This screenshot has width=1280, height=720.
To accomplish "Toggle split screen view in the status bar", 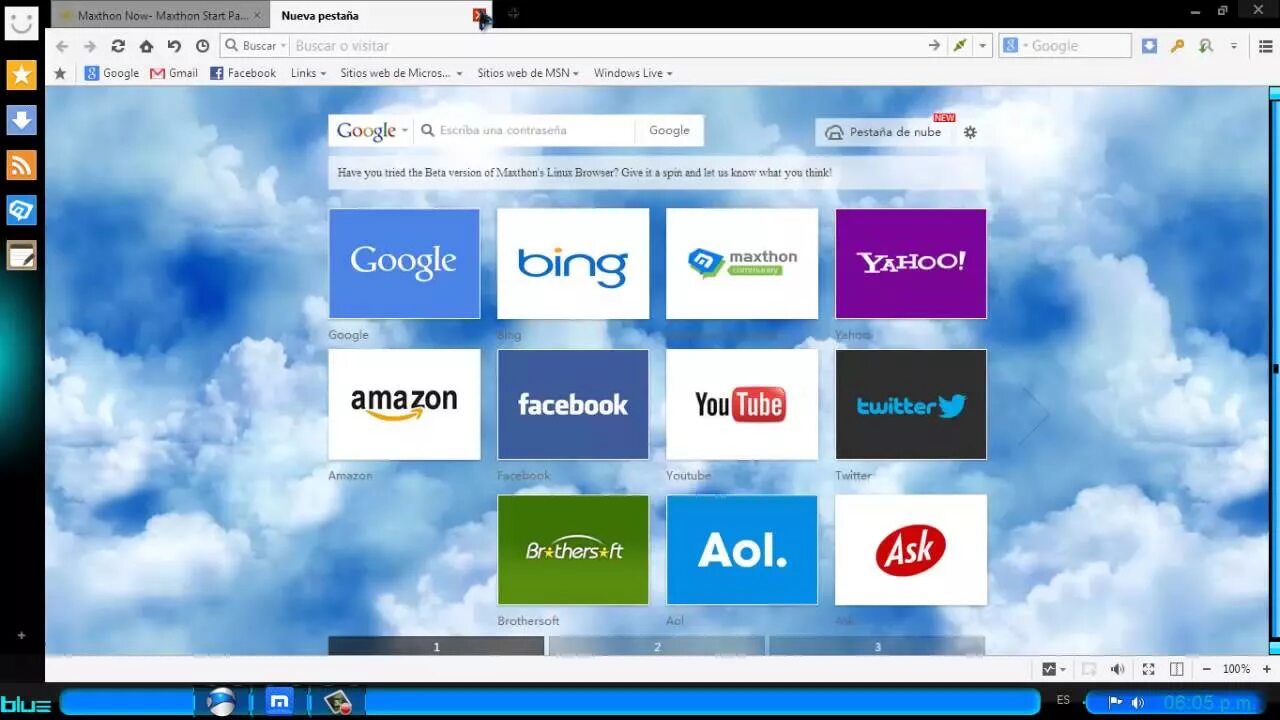I will 1177,669.
